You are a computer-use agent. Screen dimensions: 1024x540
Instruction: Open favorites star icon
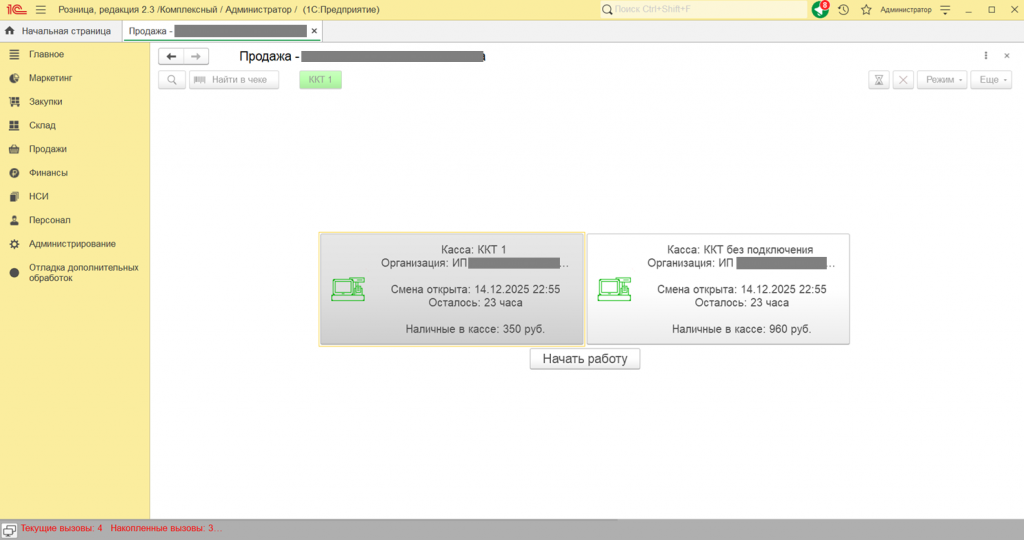coord(866,10)
